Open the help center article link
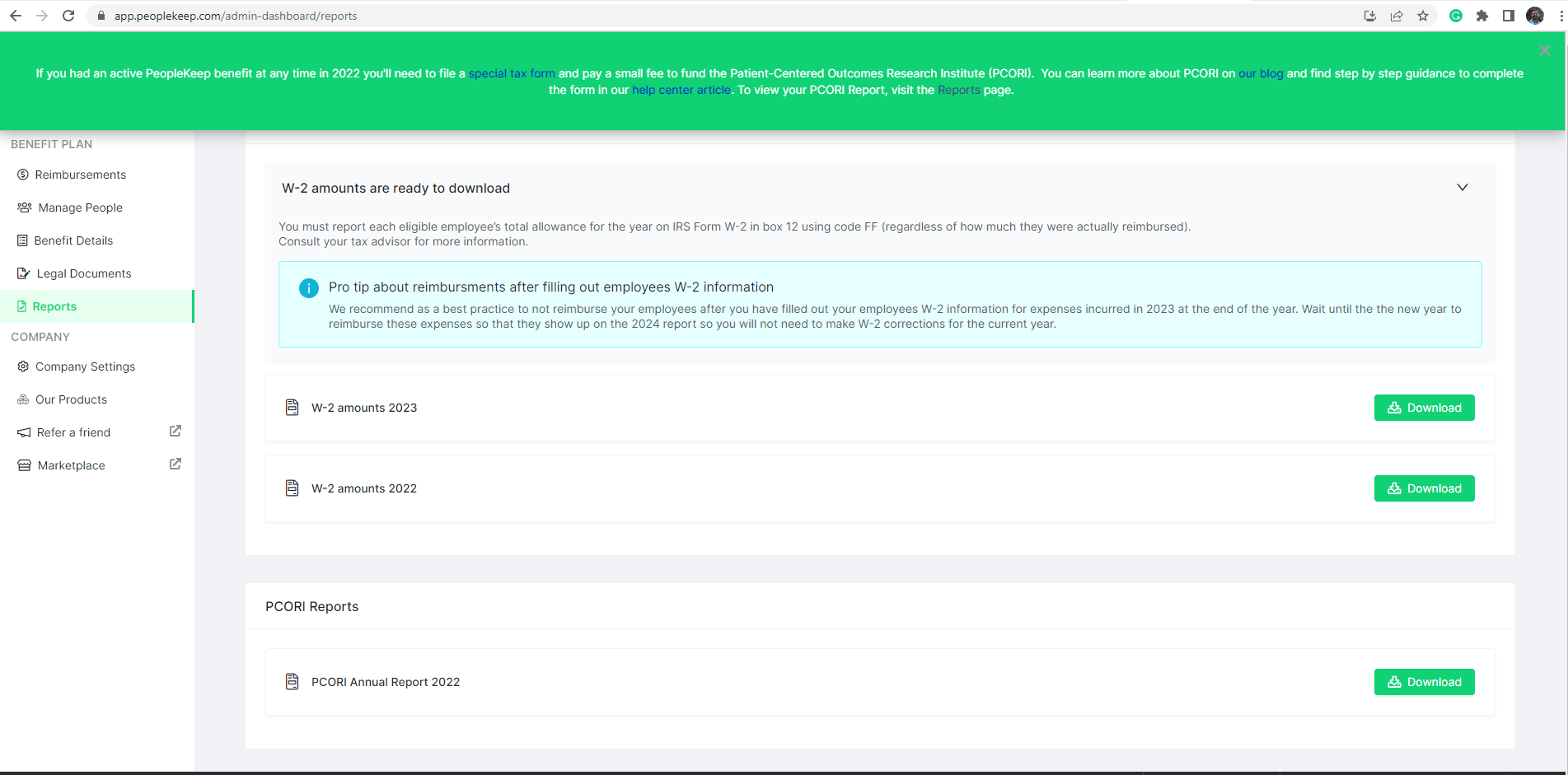Screen dimensions: 1568x775 pos(681,90)
